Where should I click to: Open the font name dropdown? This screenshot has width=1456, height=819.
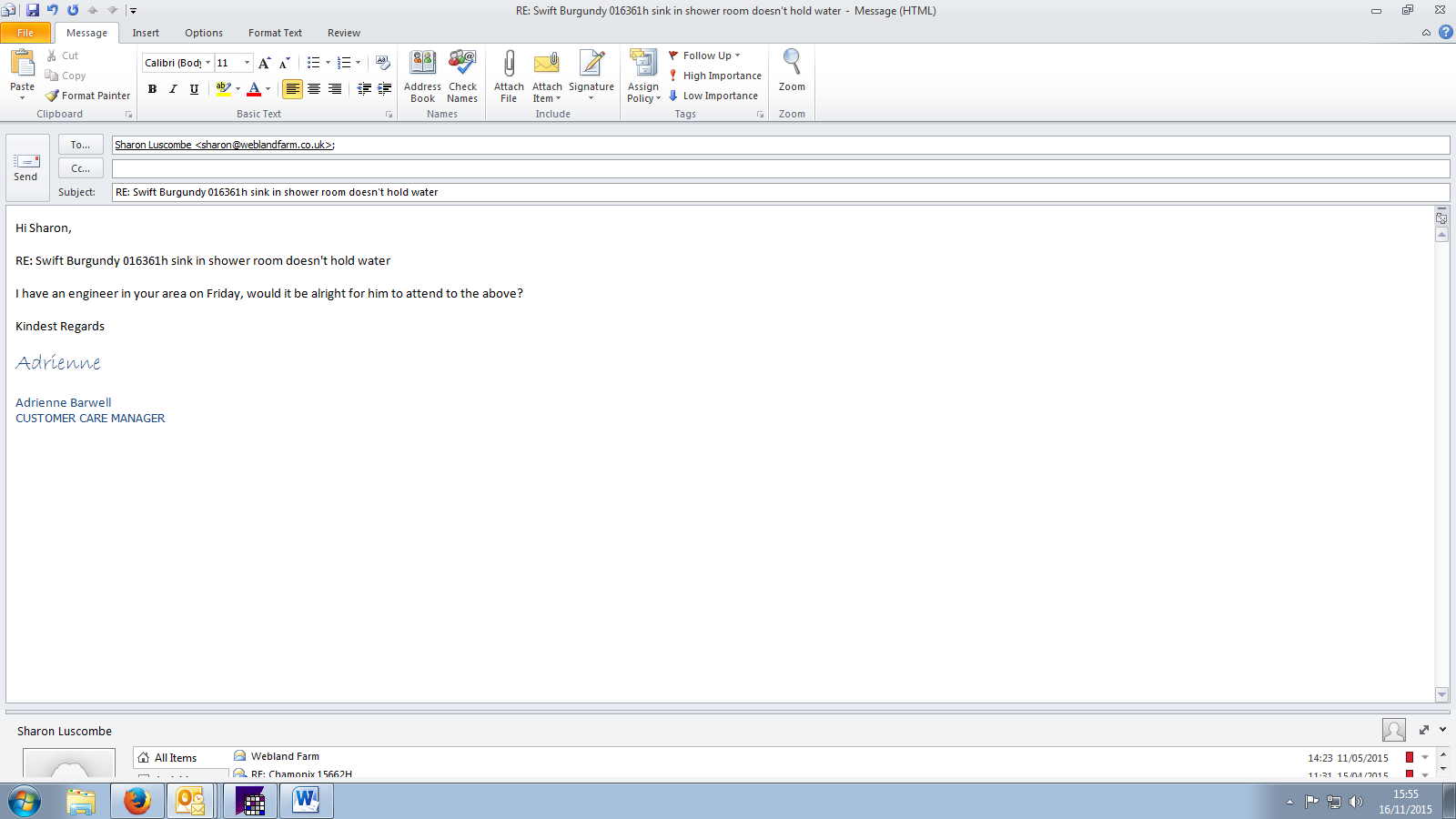(207, 63)
